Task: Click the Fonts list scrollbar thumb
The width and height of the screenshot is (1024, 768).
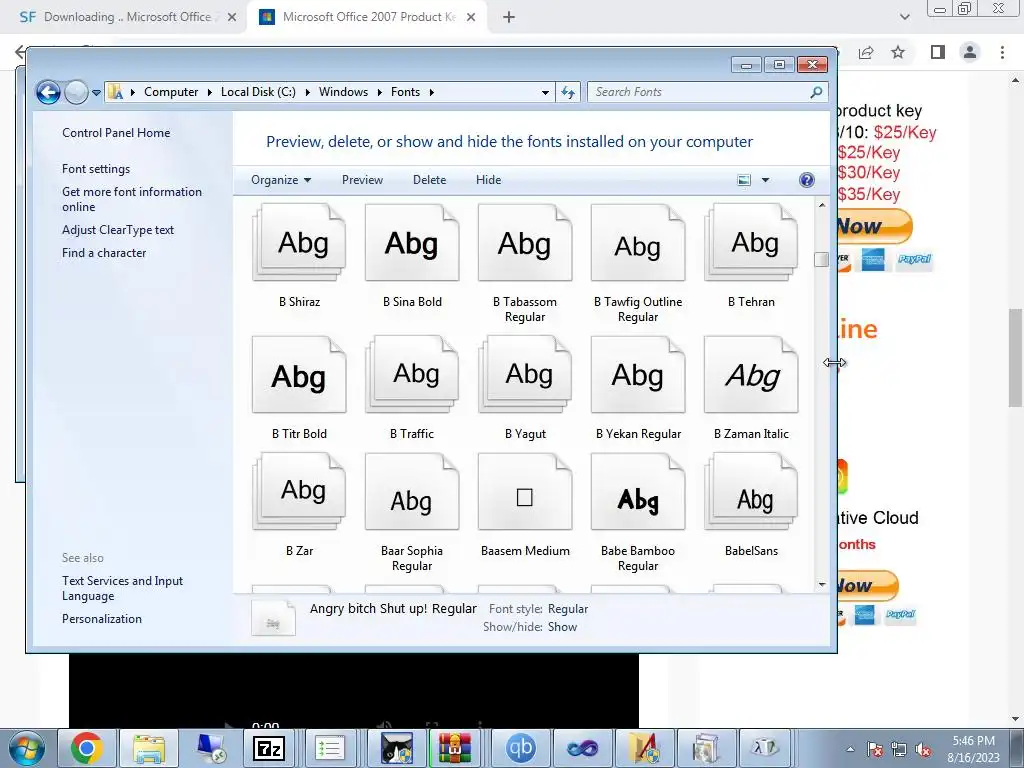Action: (x=822, y=259)
